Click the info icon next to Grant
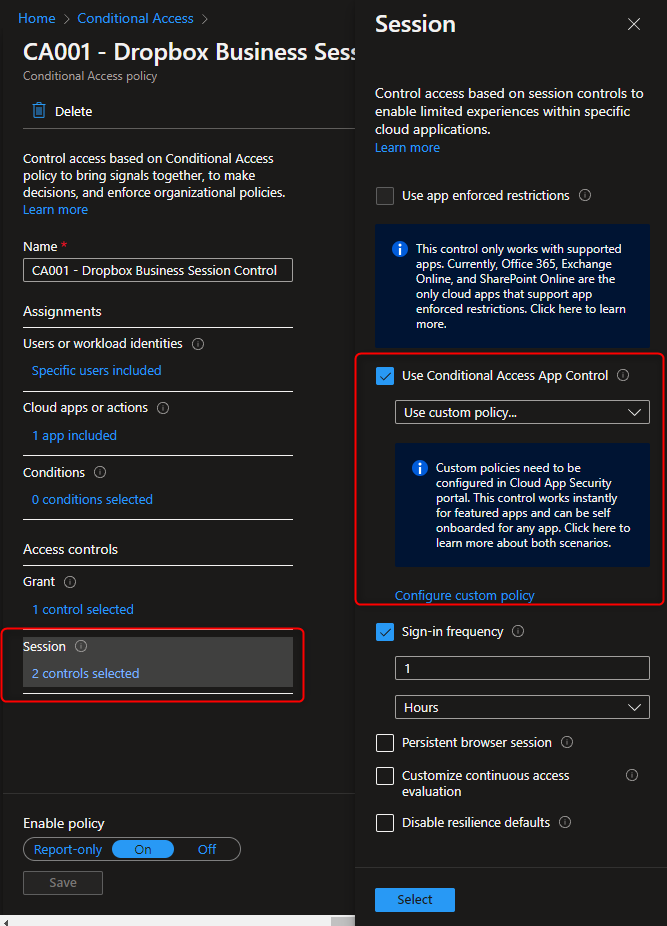The height and width of the screenshot is (926, 667). coord(70,582)
